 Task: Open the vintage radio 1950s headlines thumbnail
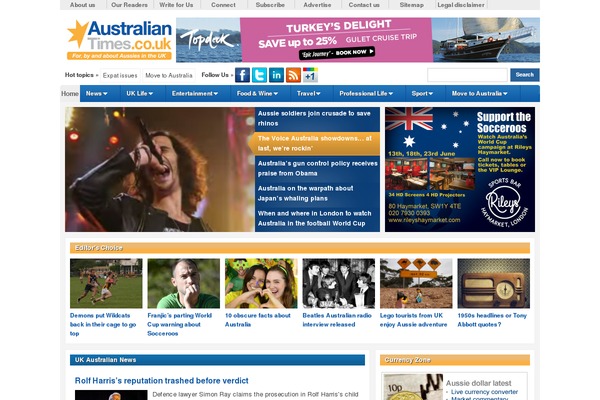click(x=494, y=283)
